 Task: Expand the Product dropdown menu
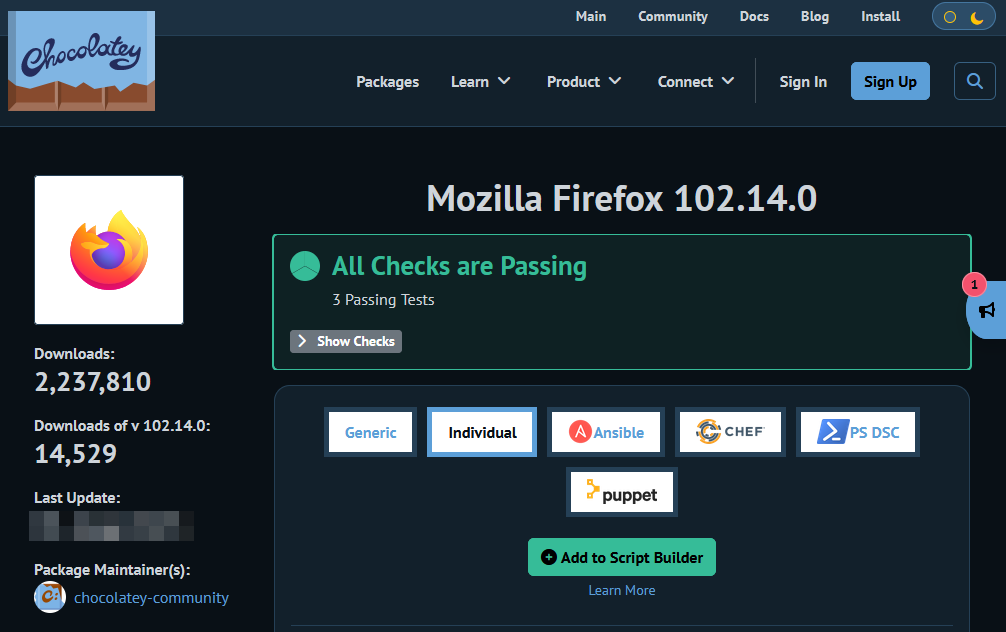584,81
